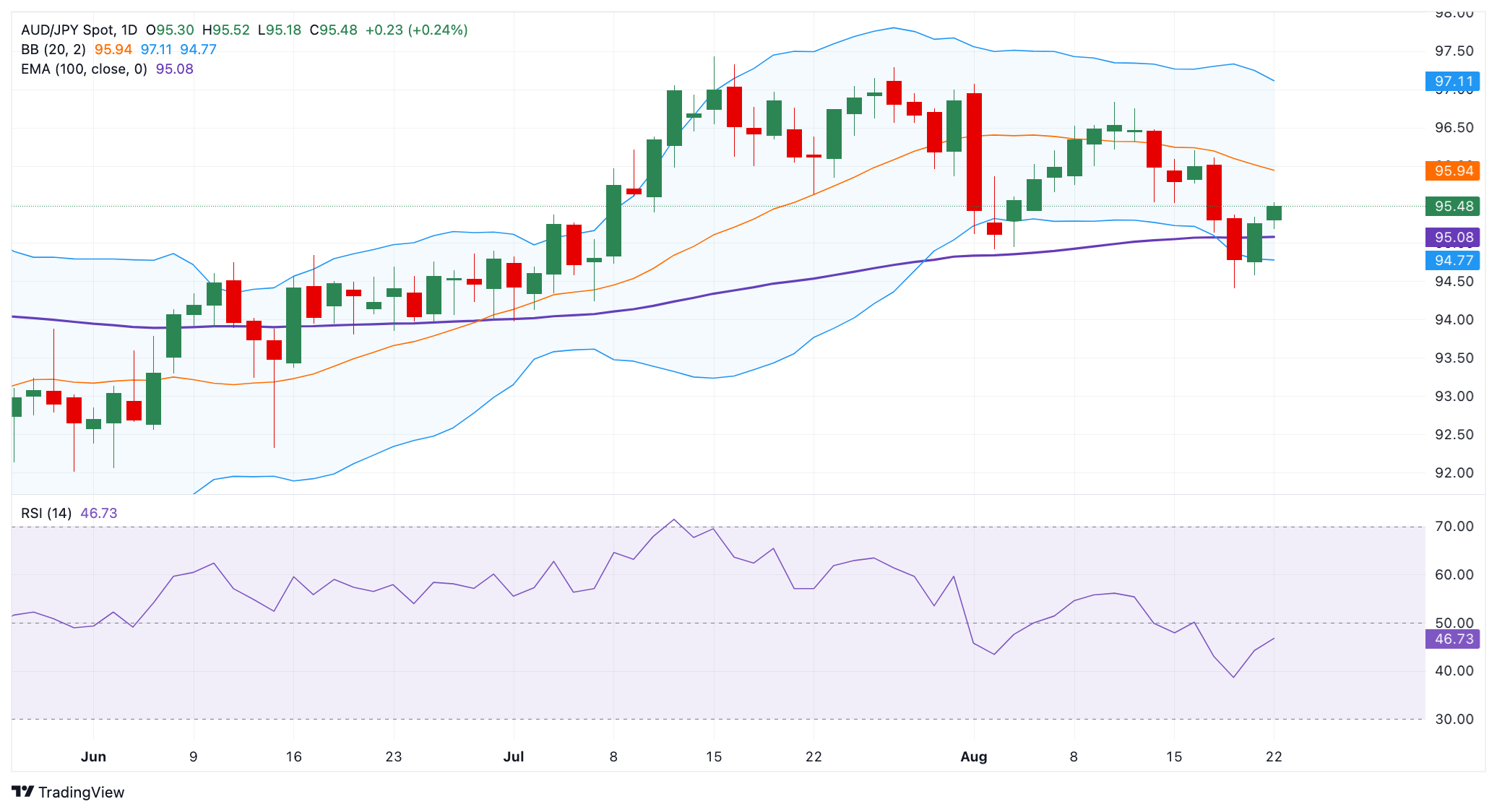Click the Jun label on time axis
Screen dimensions: 1497x812
93,756
